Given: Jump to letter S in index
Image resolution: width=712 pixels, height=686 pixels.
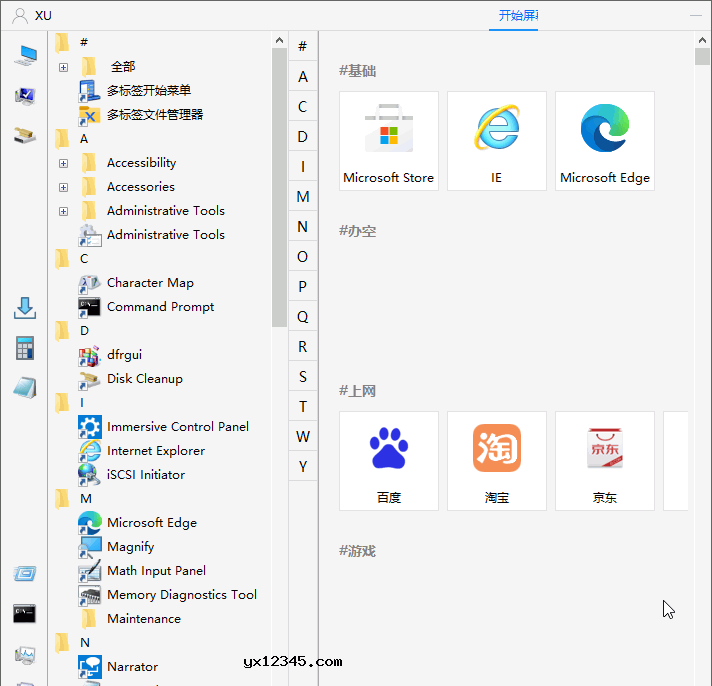Looking at the screenshot, I should pyautogui.click(x=303, y=376).
